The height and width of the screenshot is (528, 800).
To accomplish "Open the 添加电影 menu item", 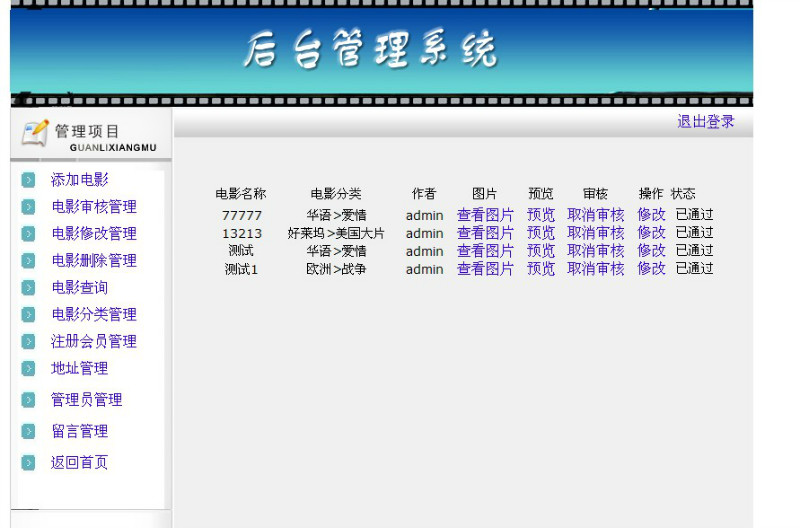I will point(80,180).
